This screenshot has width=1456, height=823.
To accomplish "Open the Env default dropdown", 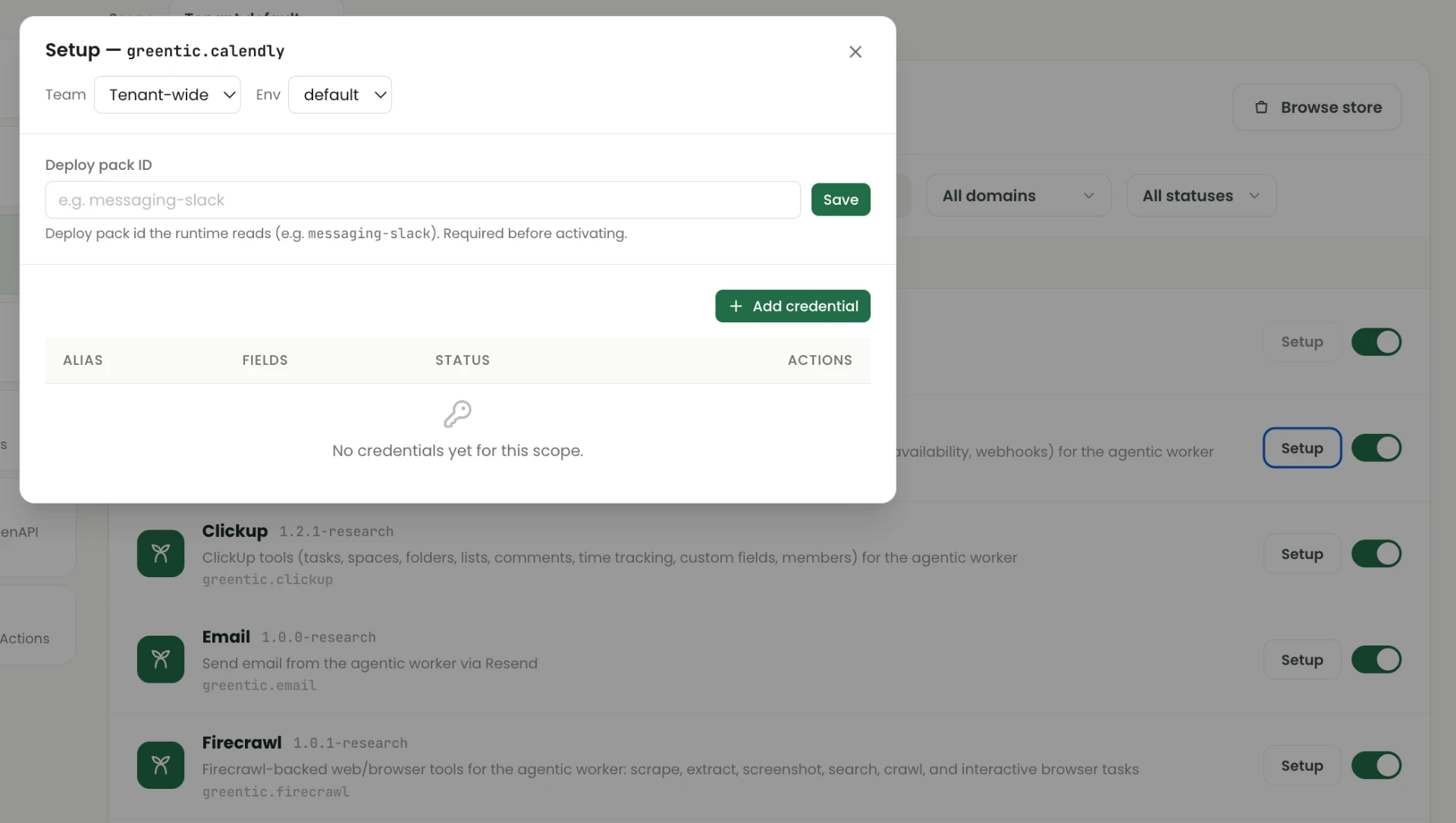I will (340, 95).
